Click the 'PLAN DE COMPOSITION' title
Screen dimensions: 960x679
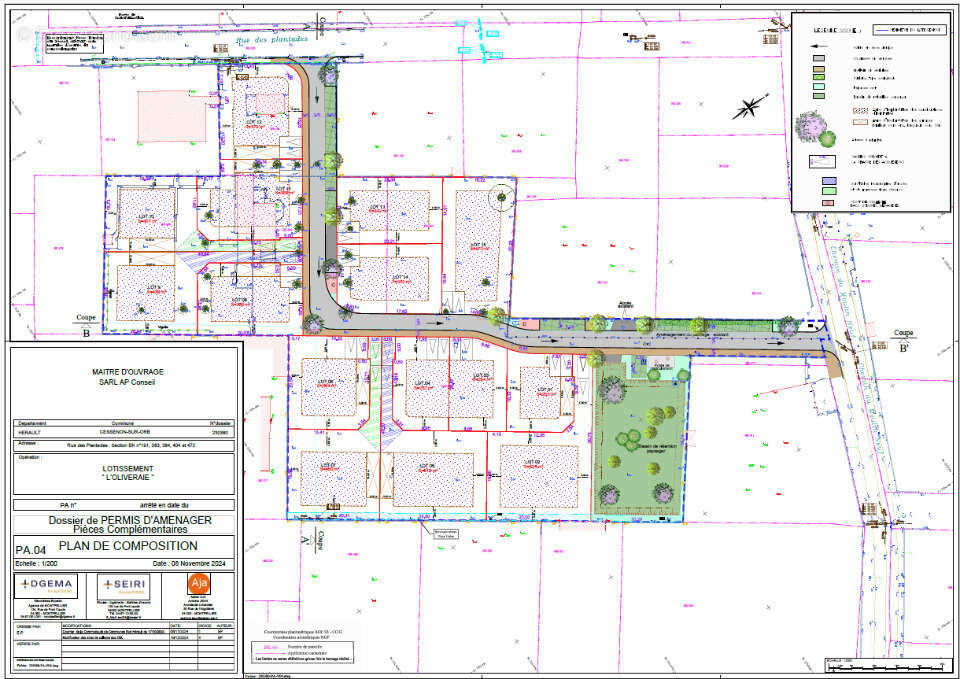[128, 546]
